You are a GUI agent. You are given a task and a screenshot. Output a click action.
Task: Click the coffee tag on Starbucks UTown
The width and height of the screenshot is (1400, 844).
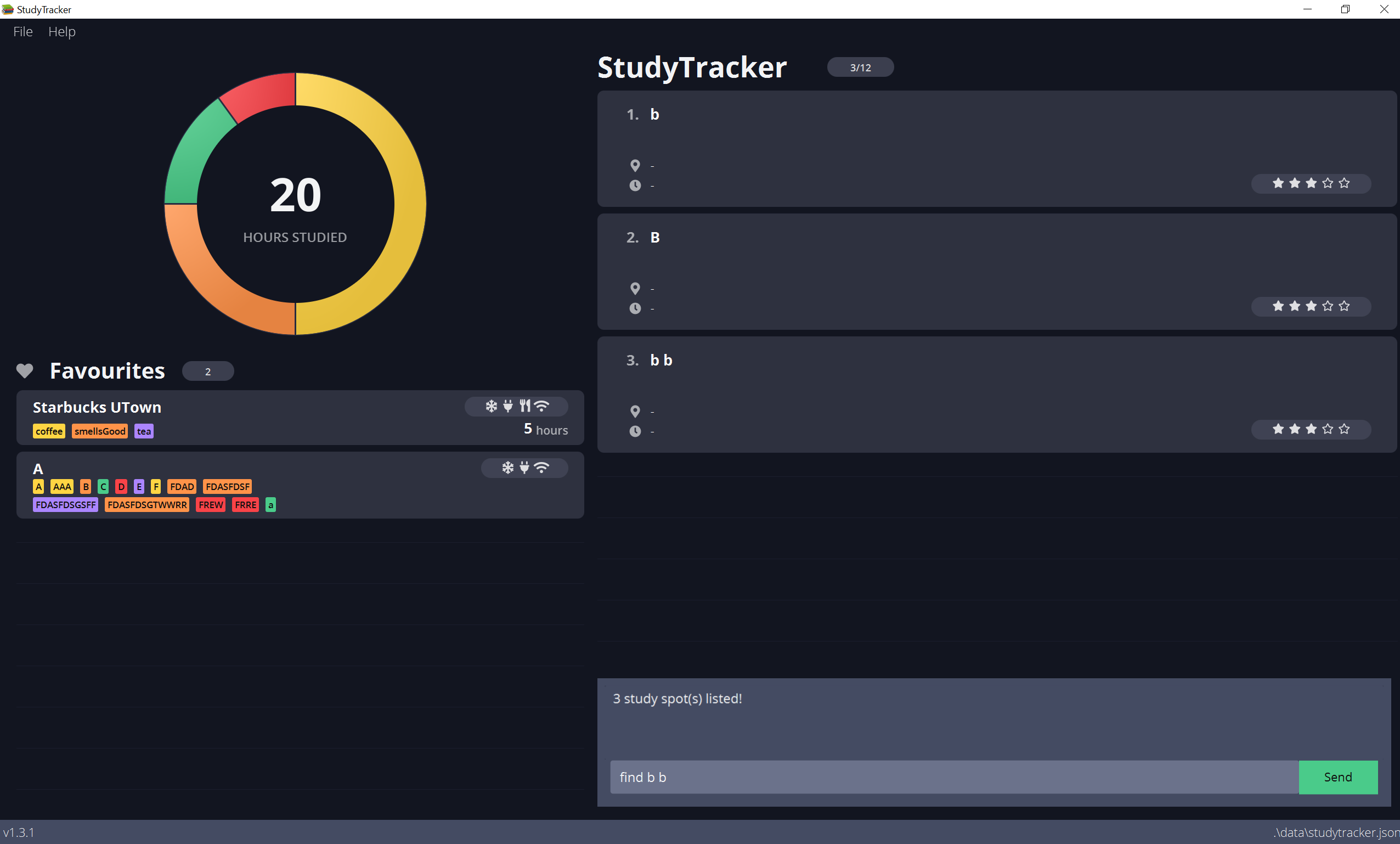click(x=49, y=431)
